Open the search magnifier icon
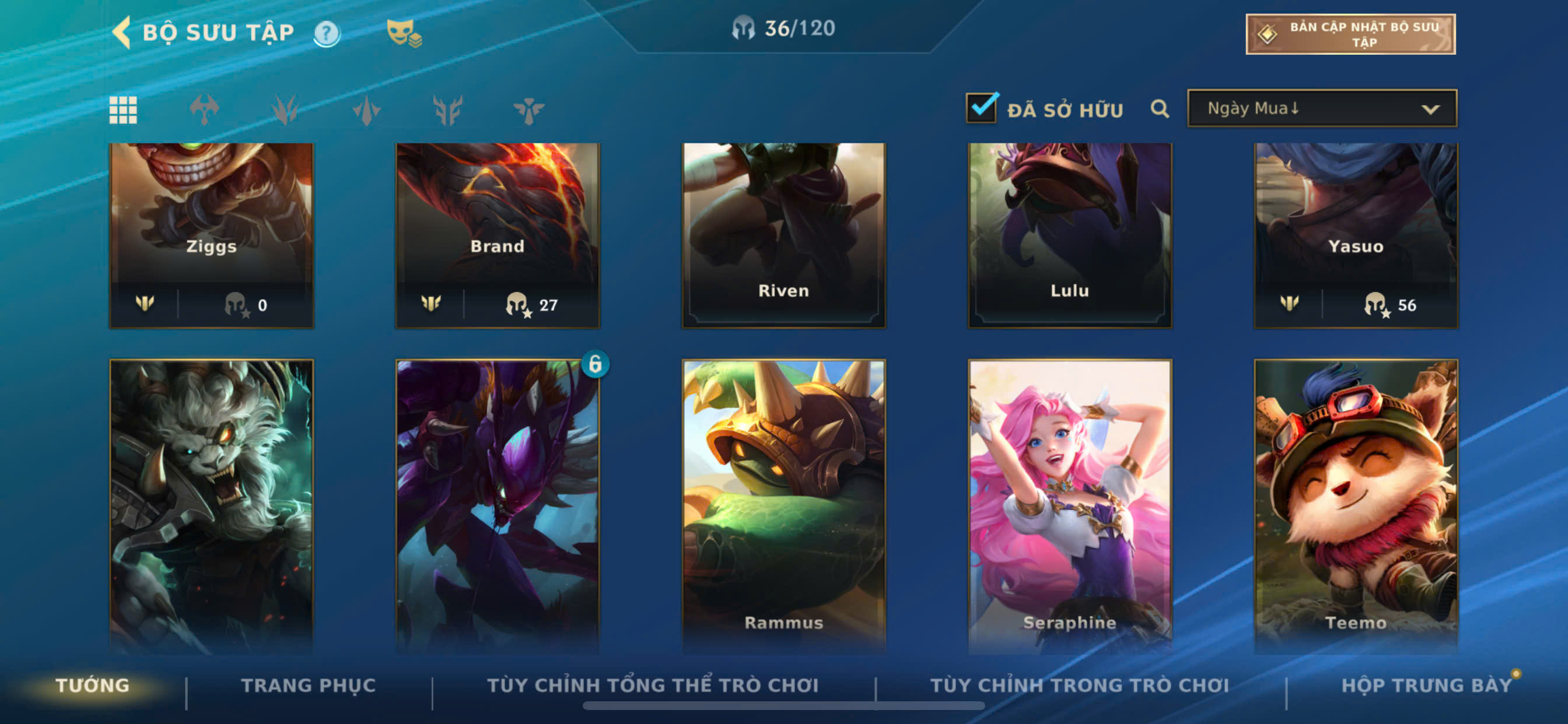Image resolution: width=1568 pixels, height=724 pixels. 1160,109
